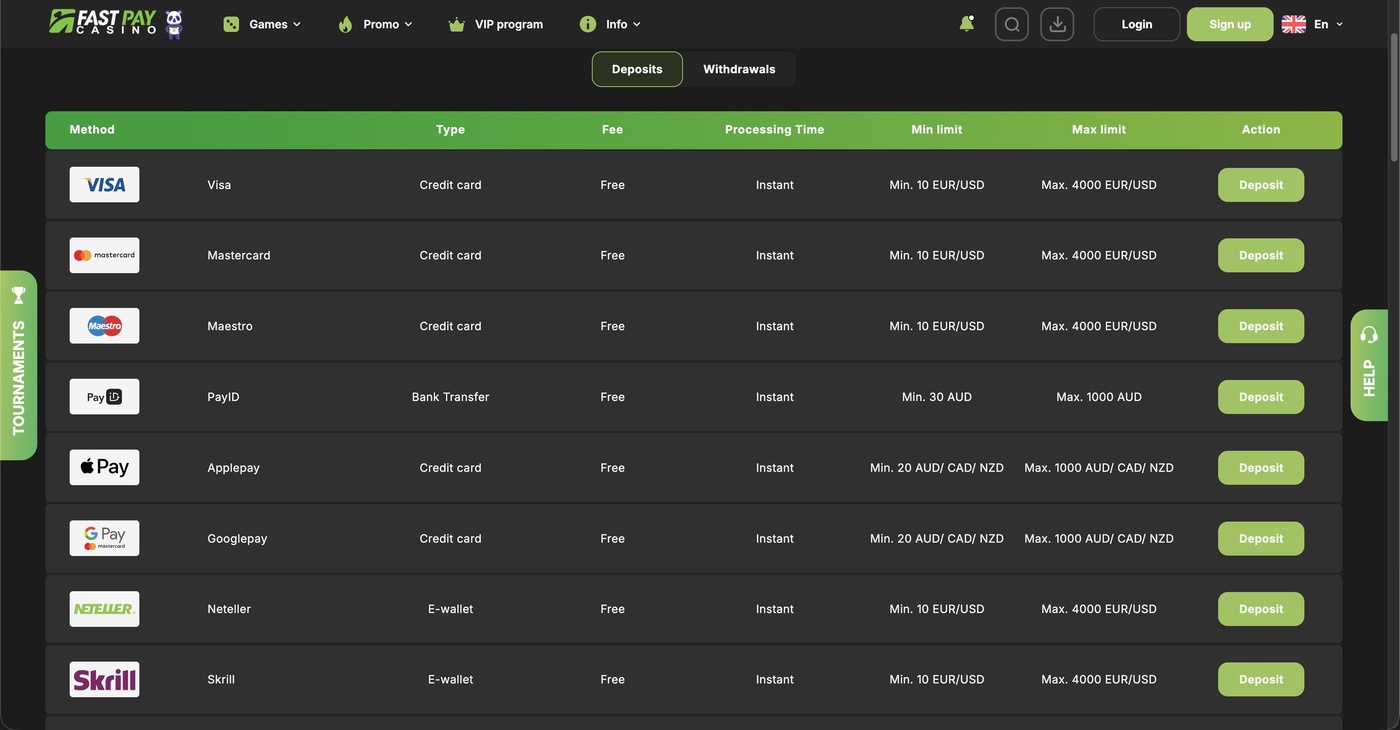The height and width of the screenshot is (730, 1400).
Task: Click Deposit for Skrill
Action: [1261, 679]
